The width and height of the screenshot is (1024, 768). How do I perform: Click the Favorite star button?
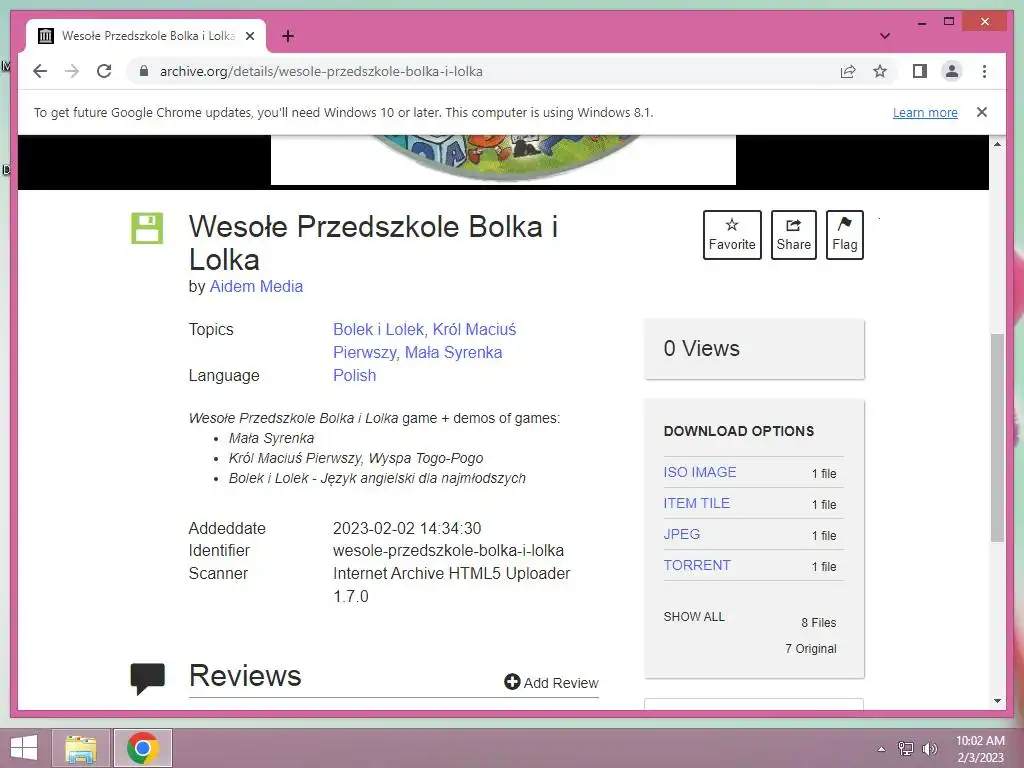tap(732, 234)
